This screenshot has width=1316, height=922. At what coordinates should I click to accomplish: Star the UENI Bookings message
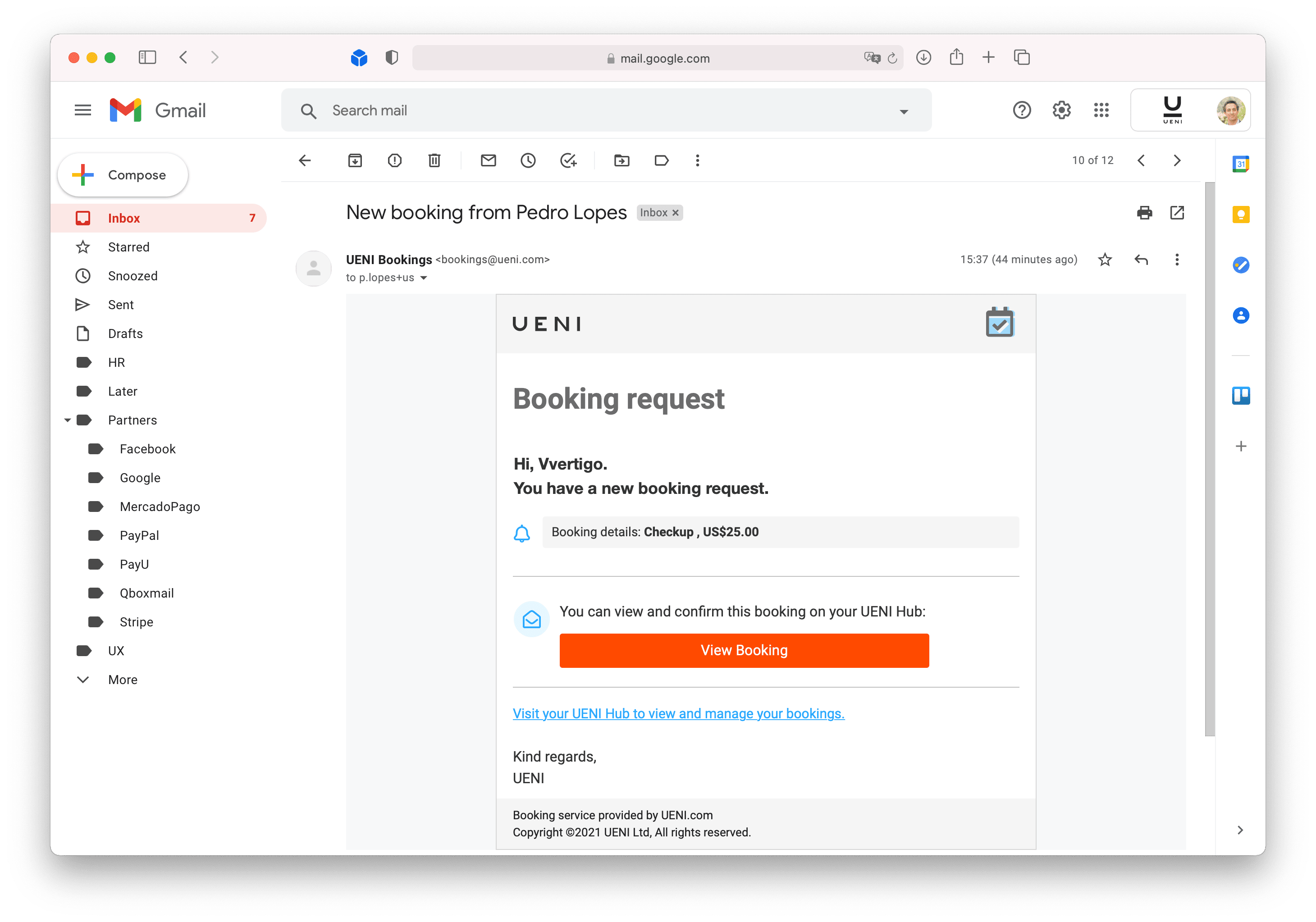[1105, 260]
